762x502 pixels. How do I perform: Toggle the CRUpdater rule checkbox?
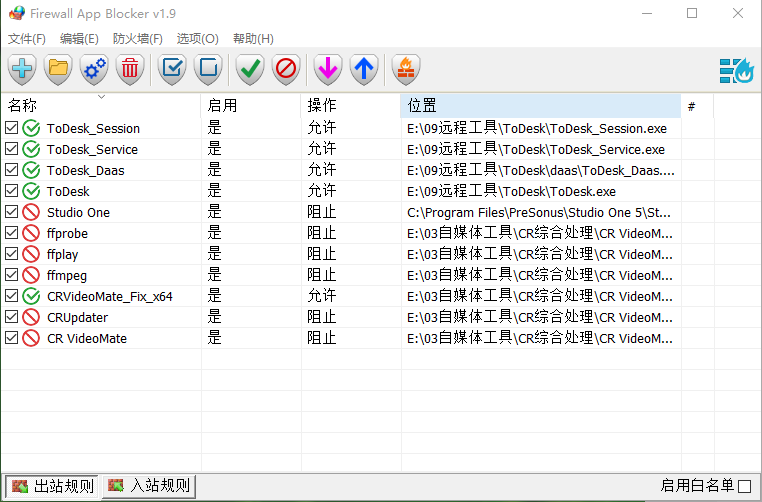coord(12,316)
